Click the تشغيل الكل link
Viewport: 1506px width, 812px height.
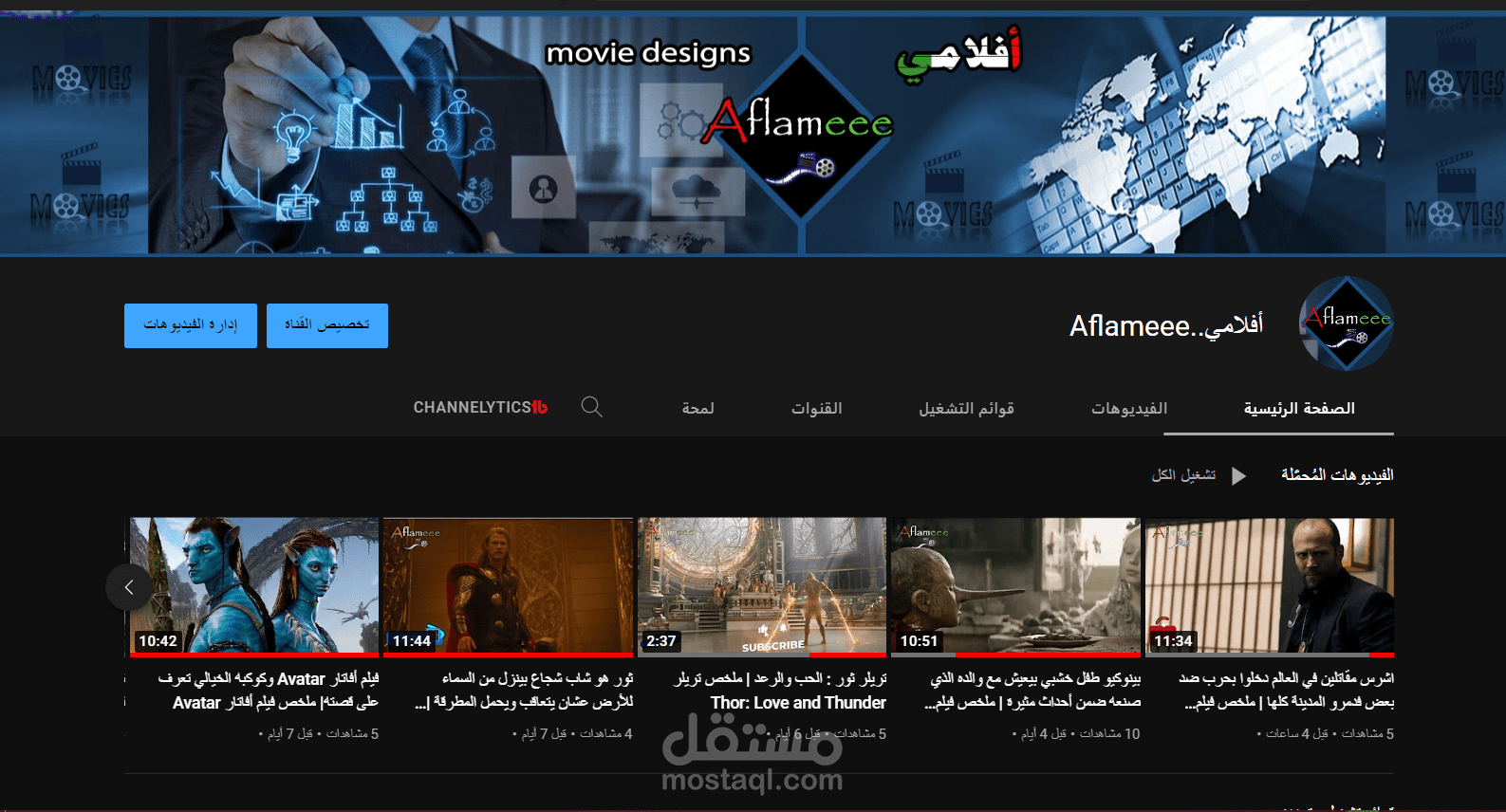click(x=1183, y=474)
